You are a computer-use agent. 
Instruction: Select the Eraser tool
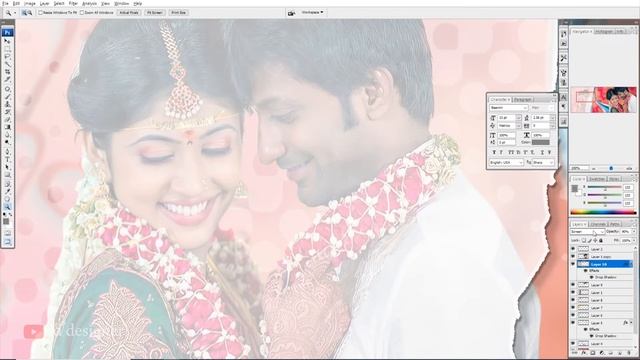[x=7, y=120]
